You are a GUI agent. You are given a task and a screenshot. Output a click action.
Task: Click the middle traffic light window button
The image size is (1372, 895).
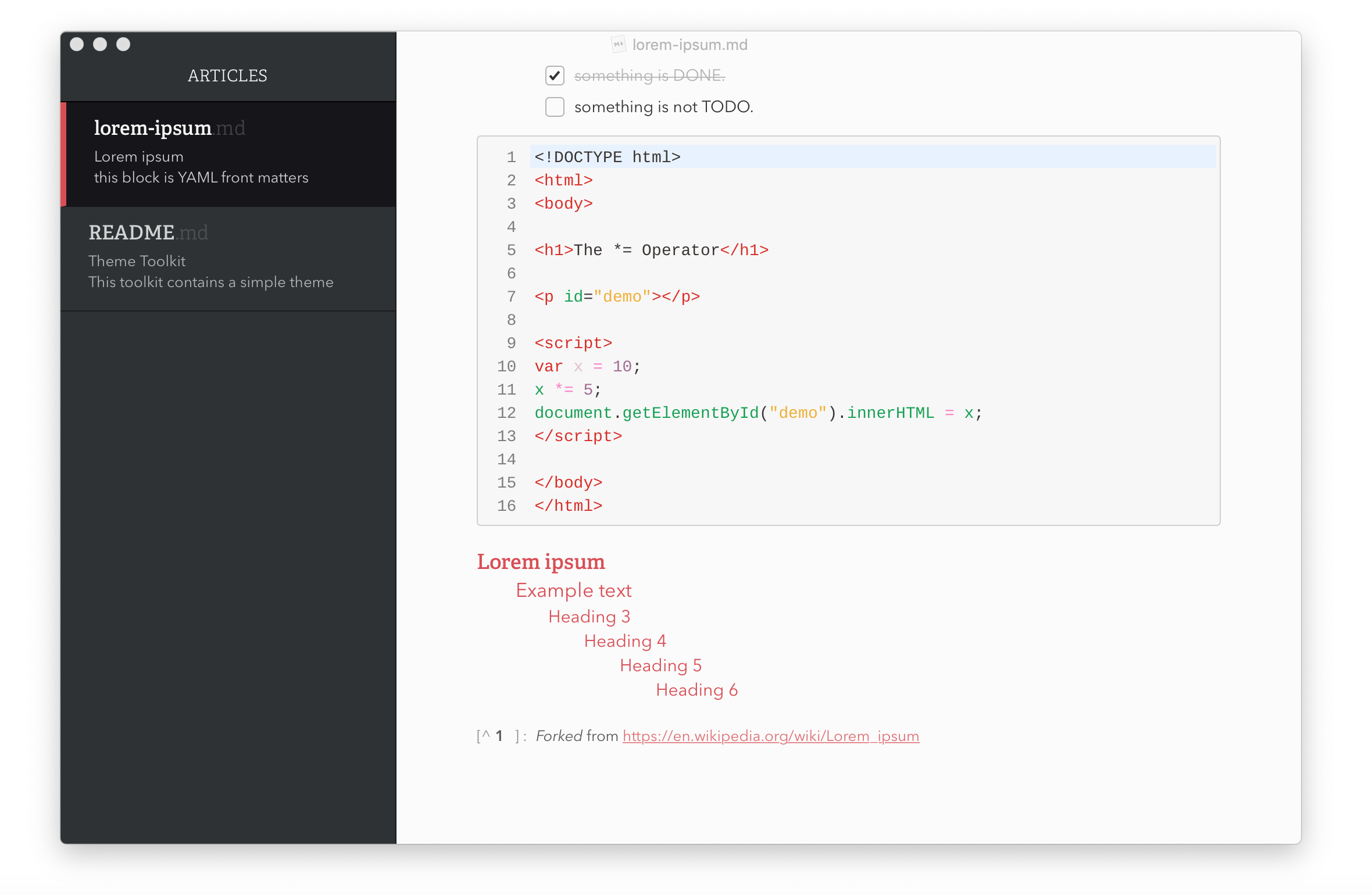coord(100,44)
